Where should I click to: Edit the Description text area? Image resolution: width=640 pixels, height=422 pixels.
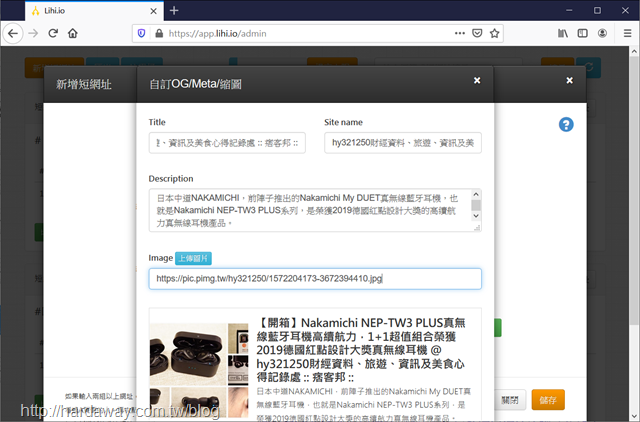point(315,210)
